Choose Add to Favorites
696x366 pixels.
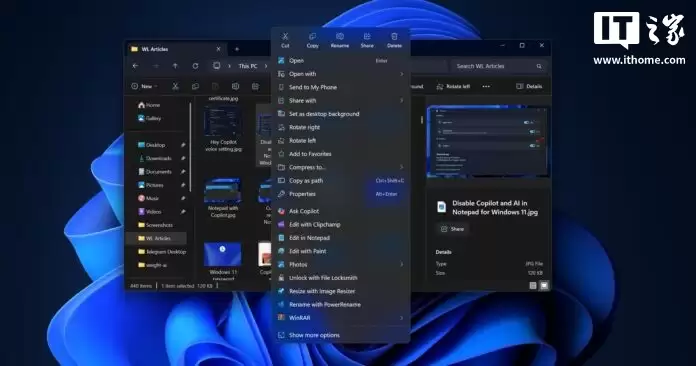click(340, 154)
